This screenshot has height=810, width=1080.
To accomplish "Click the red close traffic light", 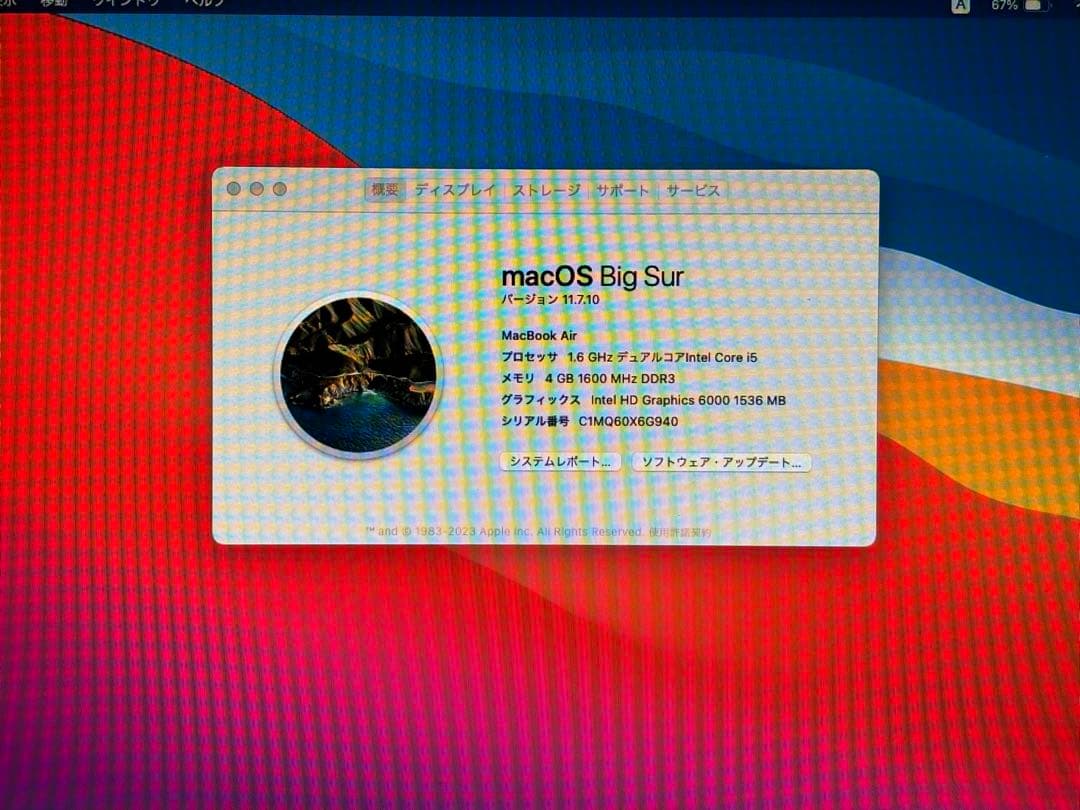I will coord(233,188).
